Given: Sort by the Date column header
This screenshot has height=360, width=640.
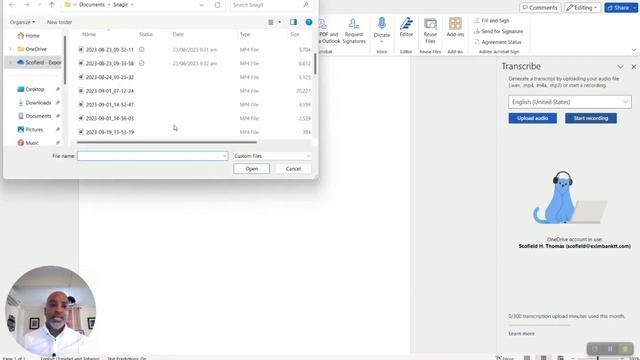Looking at the screenshot, I should (178, 34).
